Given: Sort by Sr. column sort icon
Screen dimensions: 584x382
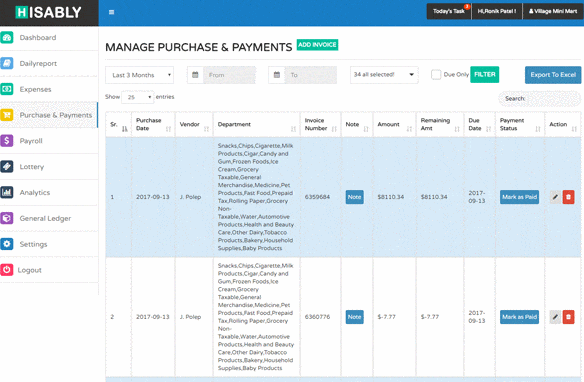Looking at the screenshot, I should (125, 129).
